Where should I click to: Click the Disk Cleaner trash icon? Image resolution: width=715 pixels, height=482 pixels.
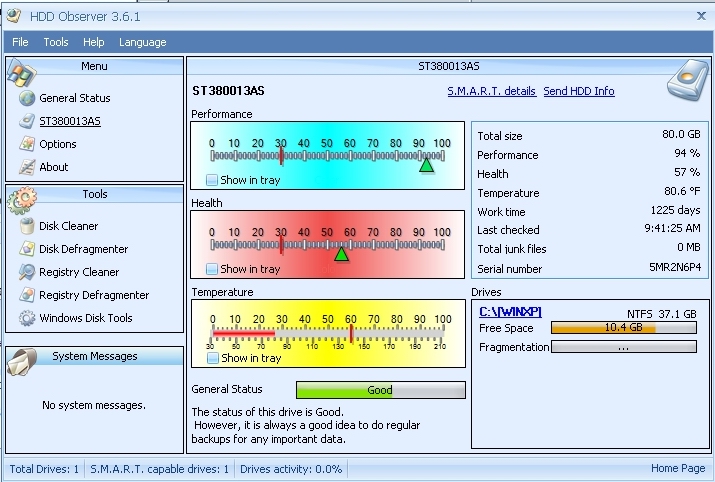[27, 226]
